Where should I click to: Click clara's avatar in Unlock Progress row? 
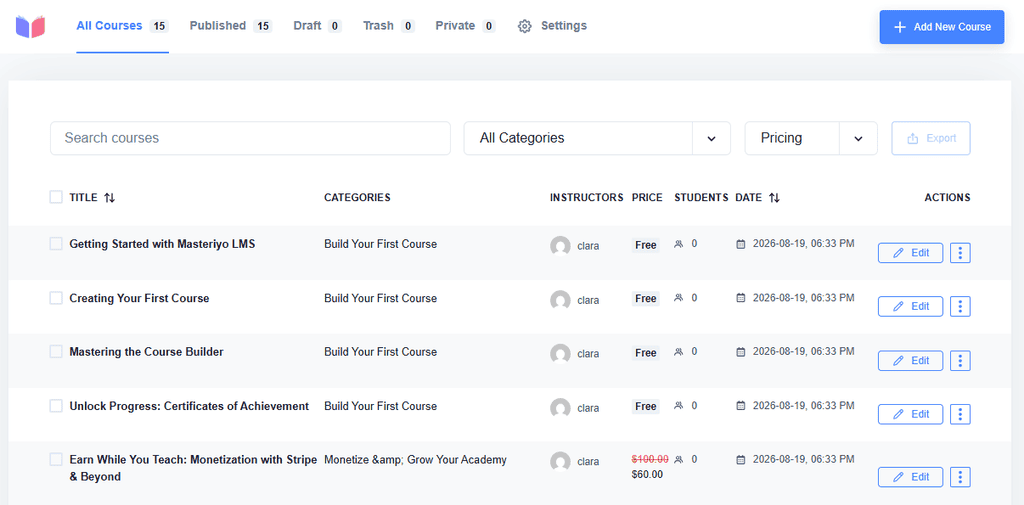pos(560,408)
